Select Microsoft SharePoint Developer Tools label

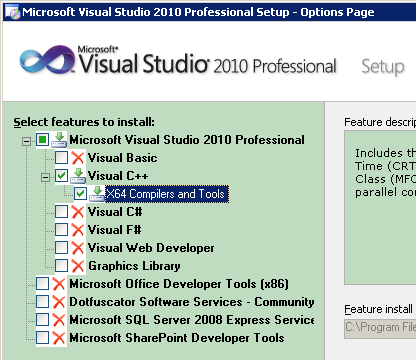pyautogui.click(x=177, y=338)
